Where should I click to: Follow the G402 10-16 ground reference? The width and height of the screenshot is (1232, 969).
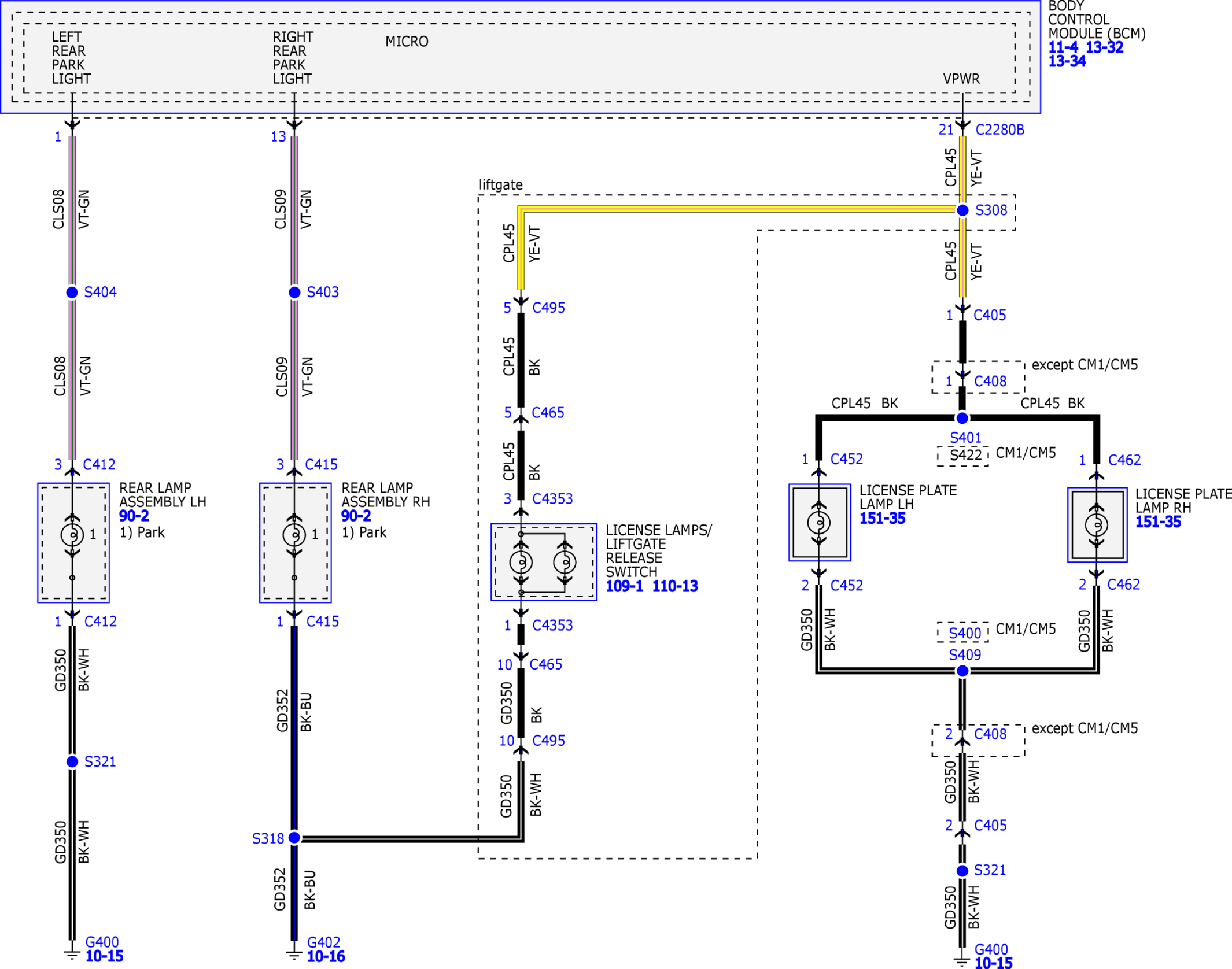[x=326, y=957]
